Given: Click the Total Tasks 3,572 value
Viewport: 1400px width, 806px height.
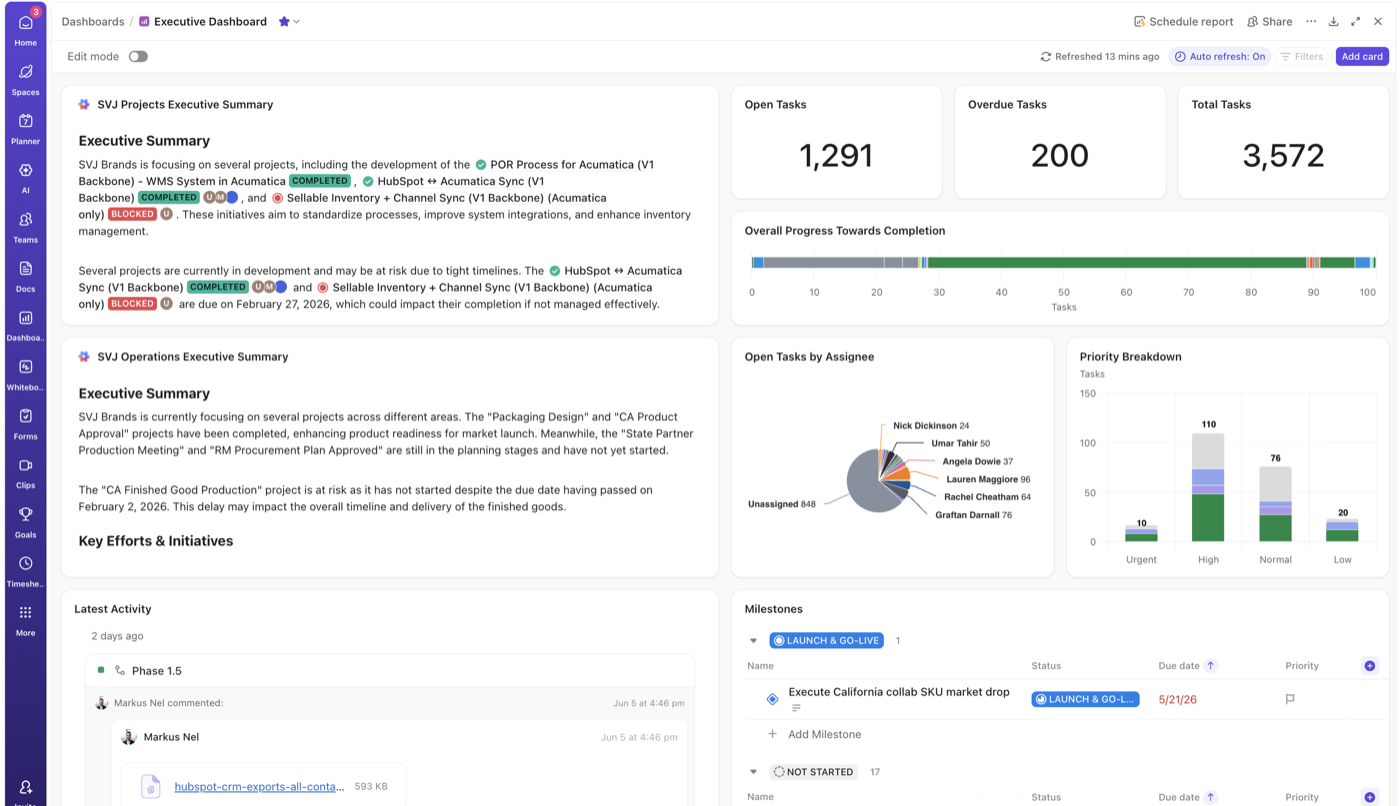Looking at the screenshot, I should coord(1283,155).
